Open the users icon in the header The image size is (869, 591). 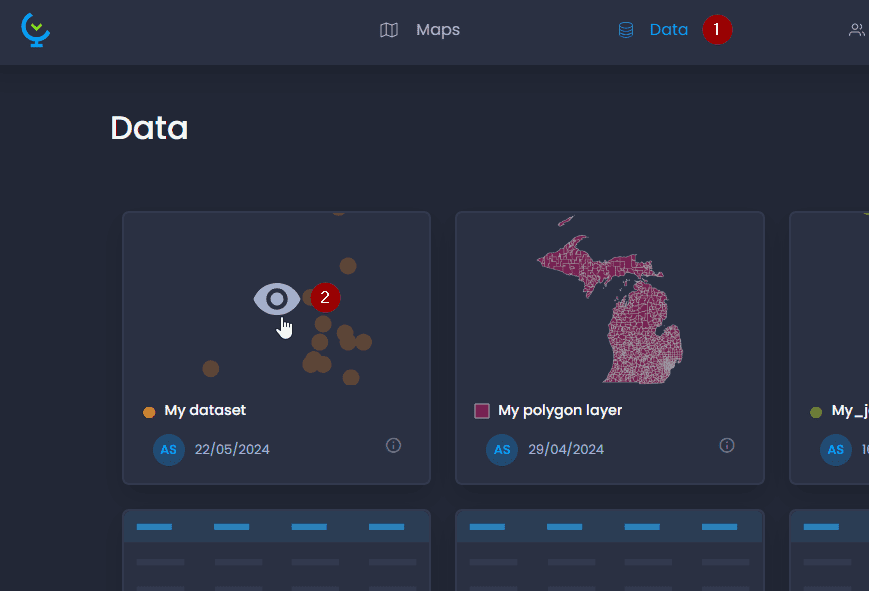857,30
